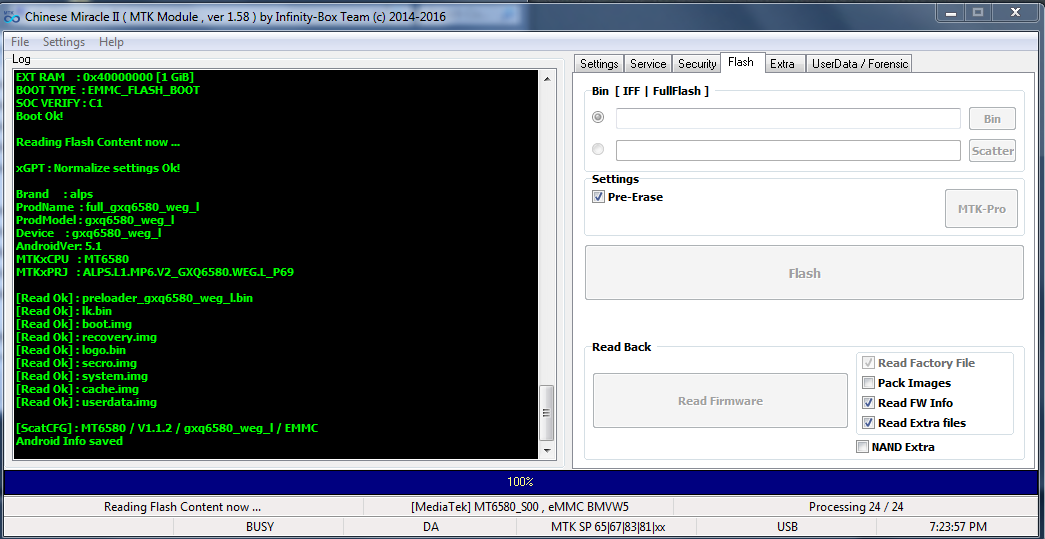Click 'MTK SP 65|67|83|81|xx' status cell
1045x539 pixels.
tap(608, 527)
